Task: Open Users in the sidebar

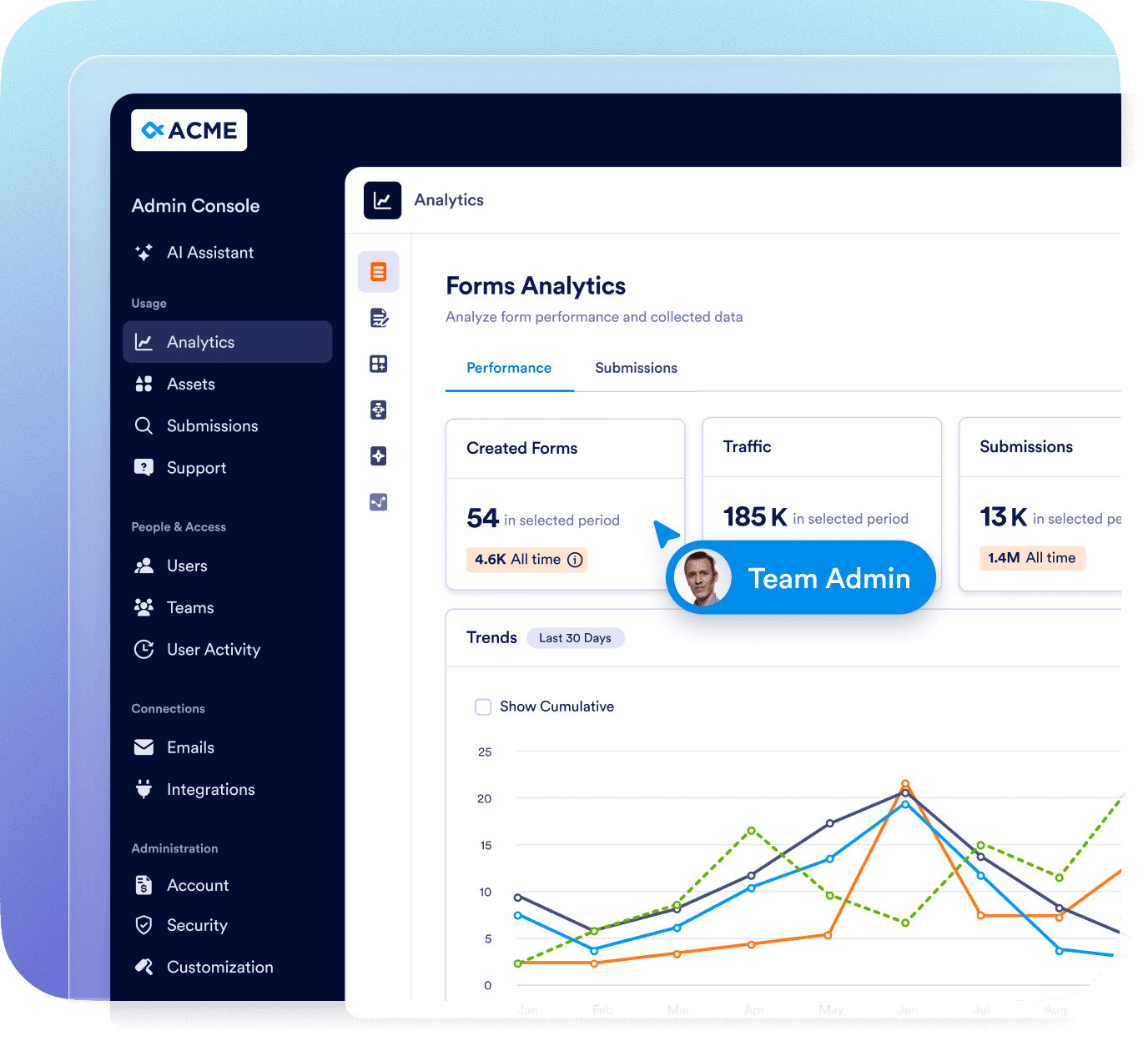Action: pos(187,566)
